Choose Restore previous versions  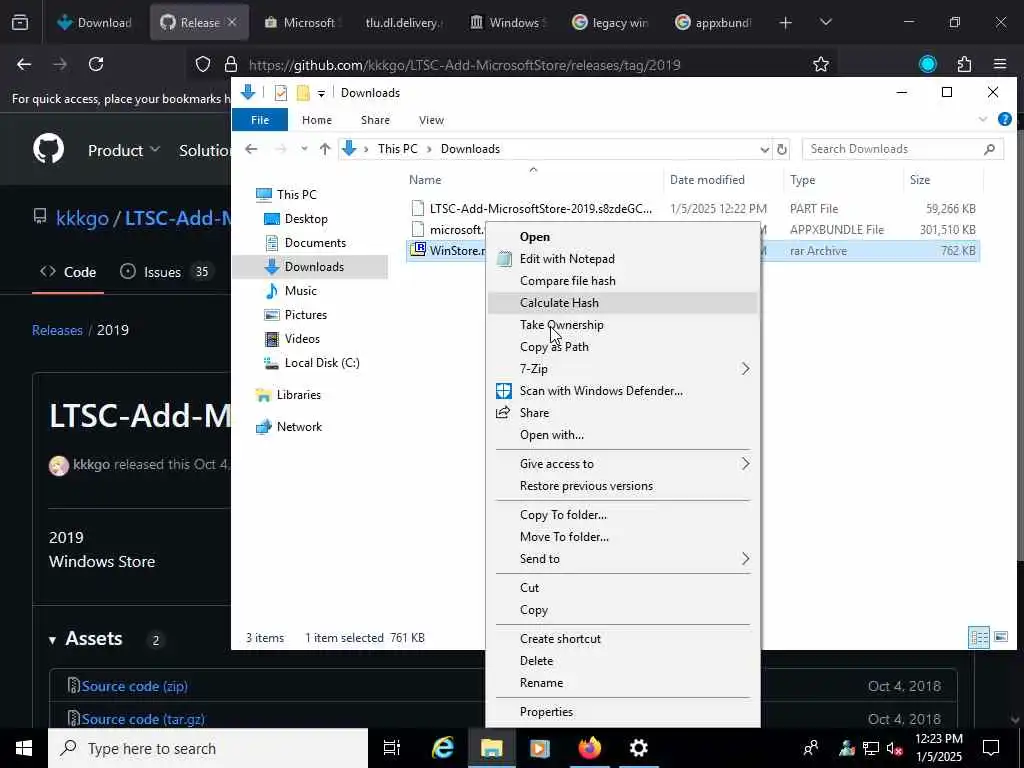(x=622, y=486)
